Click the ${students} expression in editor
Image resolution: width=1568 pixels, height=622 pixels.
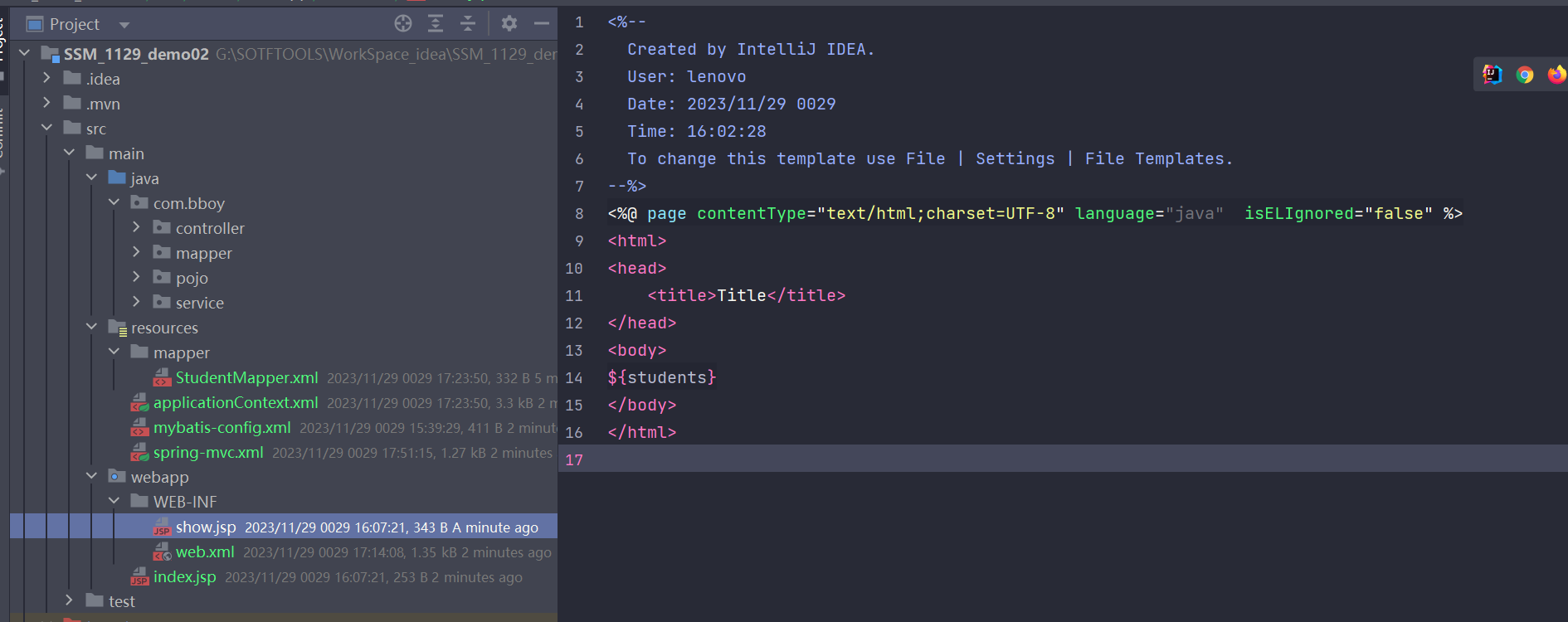[661, 377]
